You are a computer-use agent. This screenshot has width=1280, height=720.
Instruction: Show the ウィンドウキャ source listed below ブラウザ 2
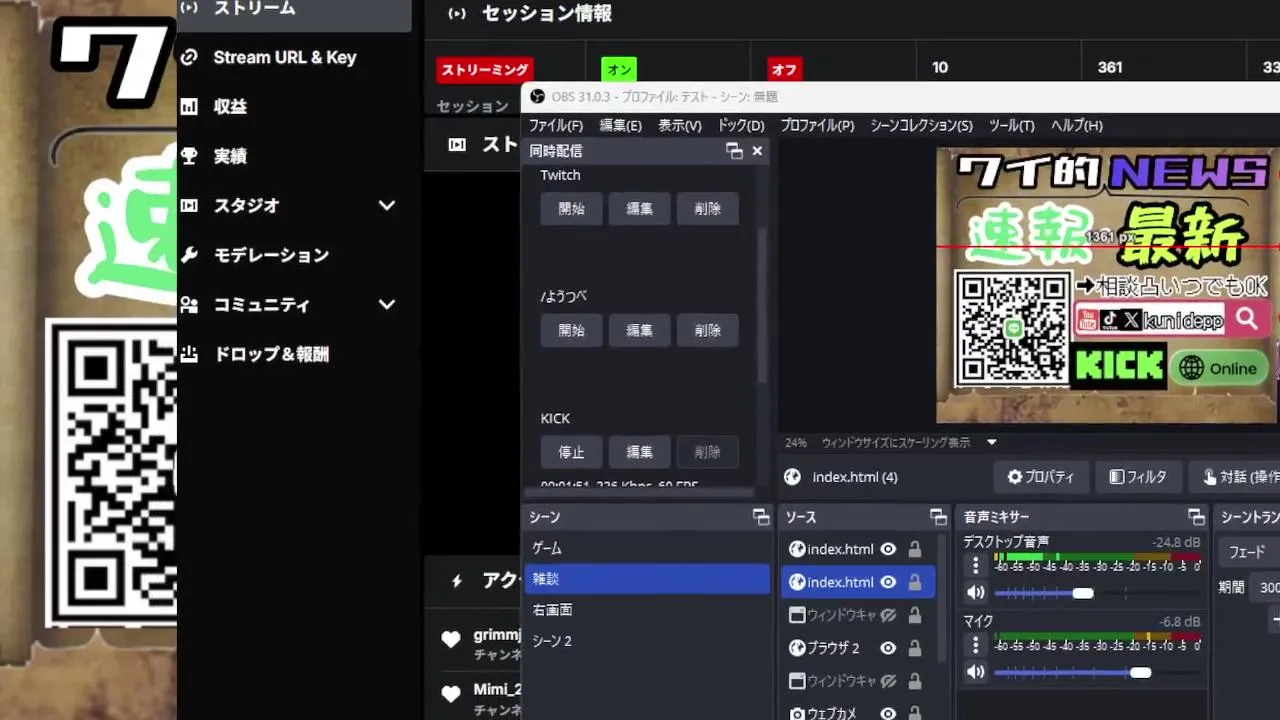tap(887, 681)
